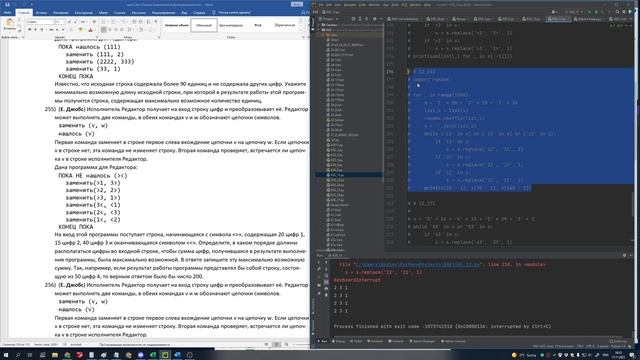The height and width of the screenshot is (360, 640).
Task: Click the Debug bug icon in PyCharm toolbar
Action: tap(596, 12)
